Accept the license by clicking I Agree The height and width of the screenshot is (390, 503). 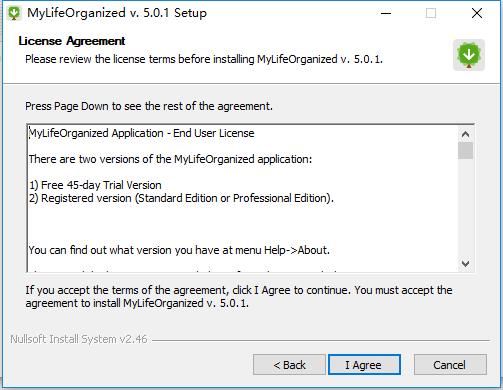[x=364, y=365]
